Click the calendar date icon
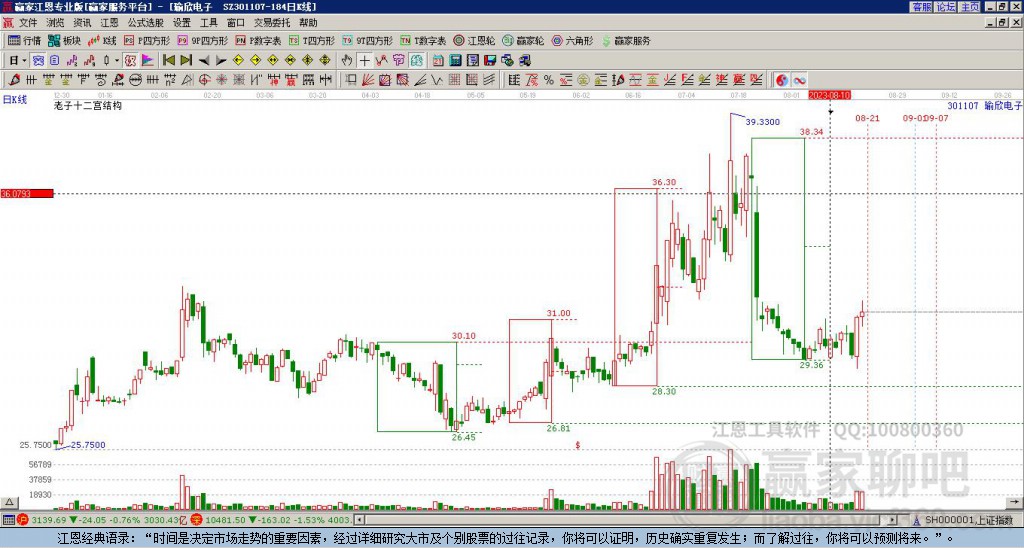Image resolution: width=1024 pixels, height=548 pixels. click(x=438, y=60)
